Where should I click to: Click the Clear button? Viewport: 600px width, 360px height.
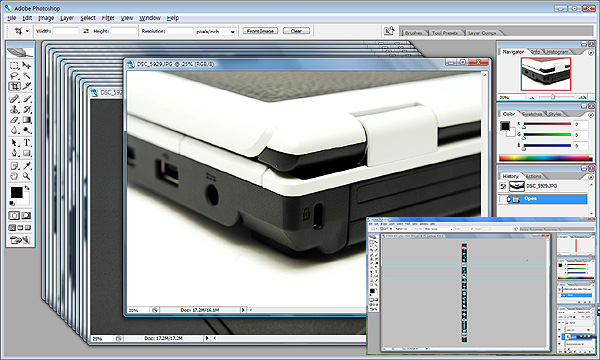tap(296, 31)
